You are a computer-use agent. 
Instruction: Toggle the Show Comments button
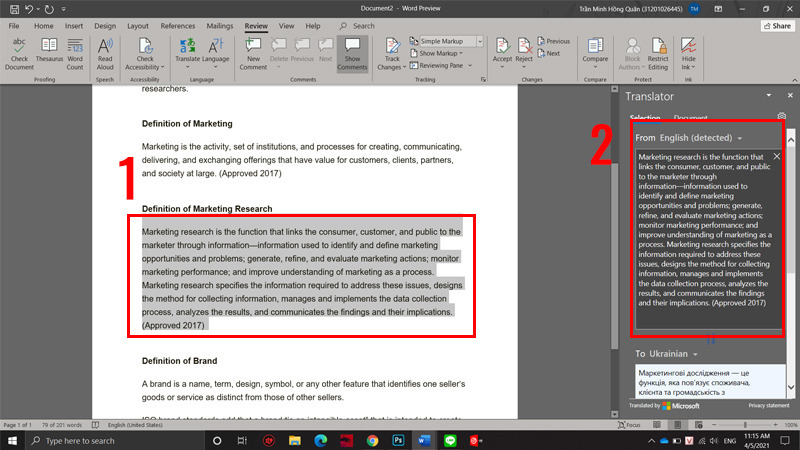click(352, 50)
